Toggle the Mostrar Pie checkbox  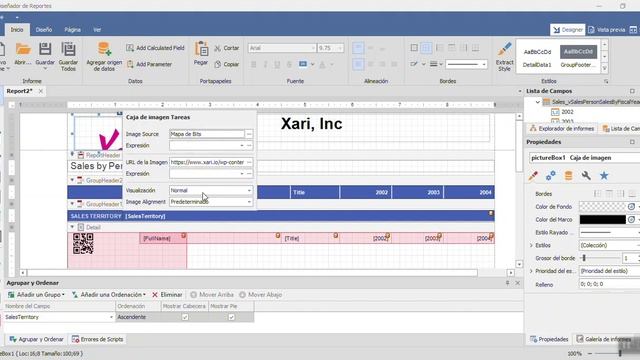231,317
